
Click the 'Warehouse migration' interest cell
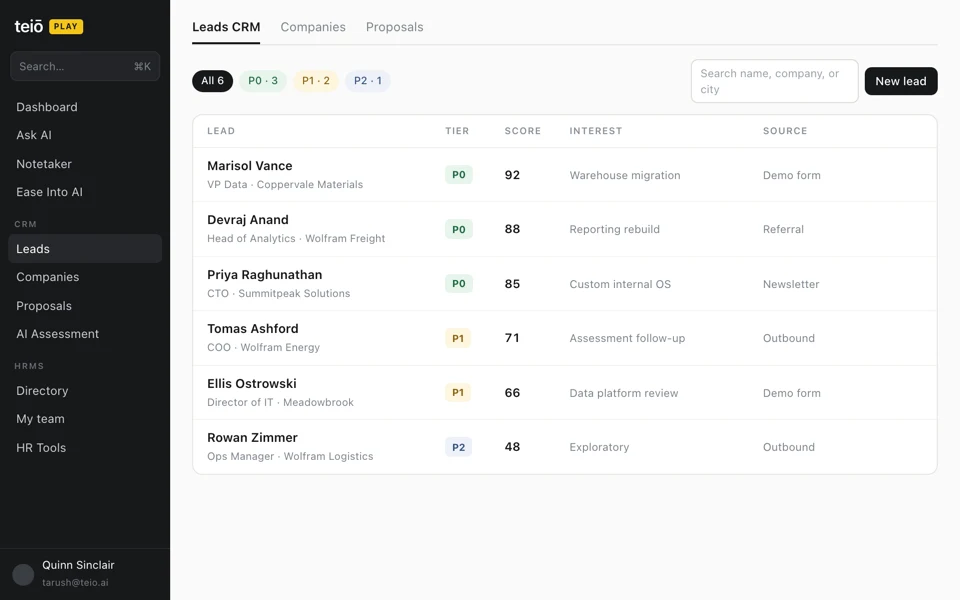click(x=624, y=175)
